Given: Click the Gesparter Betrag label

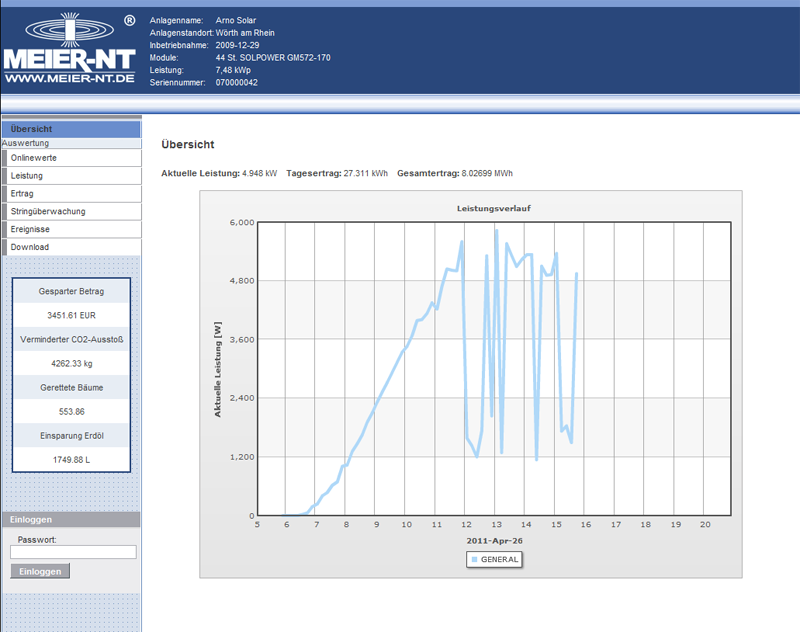Looking at the screenshot, I should [x=71, y=291].
